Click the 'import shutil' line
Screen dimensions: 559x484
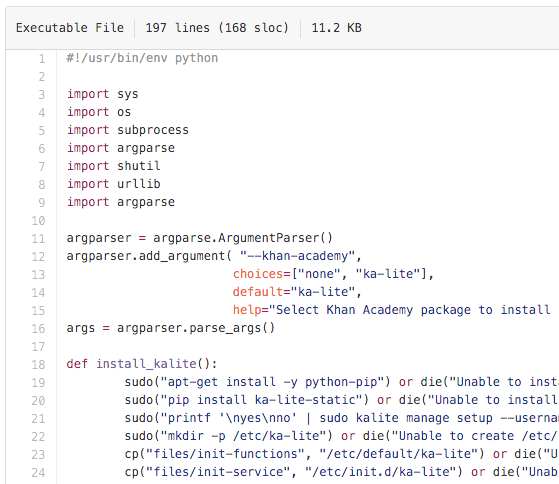(113, 166)
